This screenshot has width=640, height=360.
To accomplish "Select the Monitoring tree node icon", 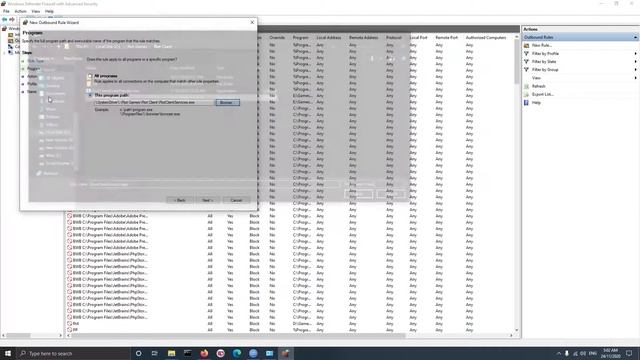I will tap(11, 52).
